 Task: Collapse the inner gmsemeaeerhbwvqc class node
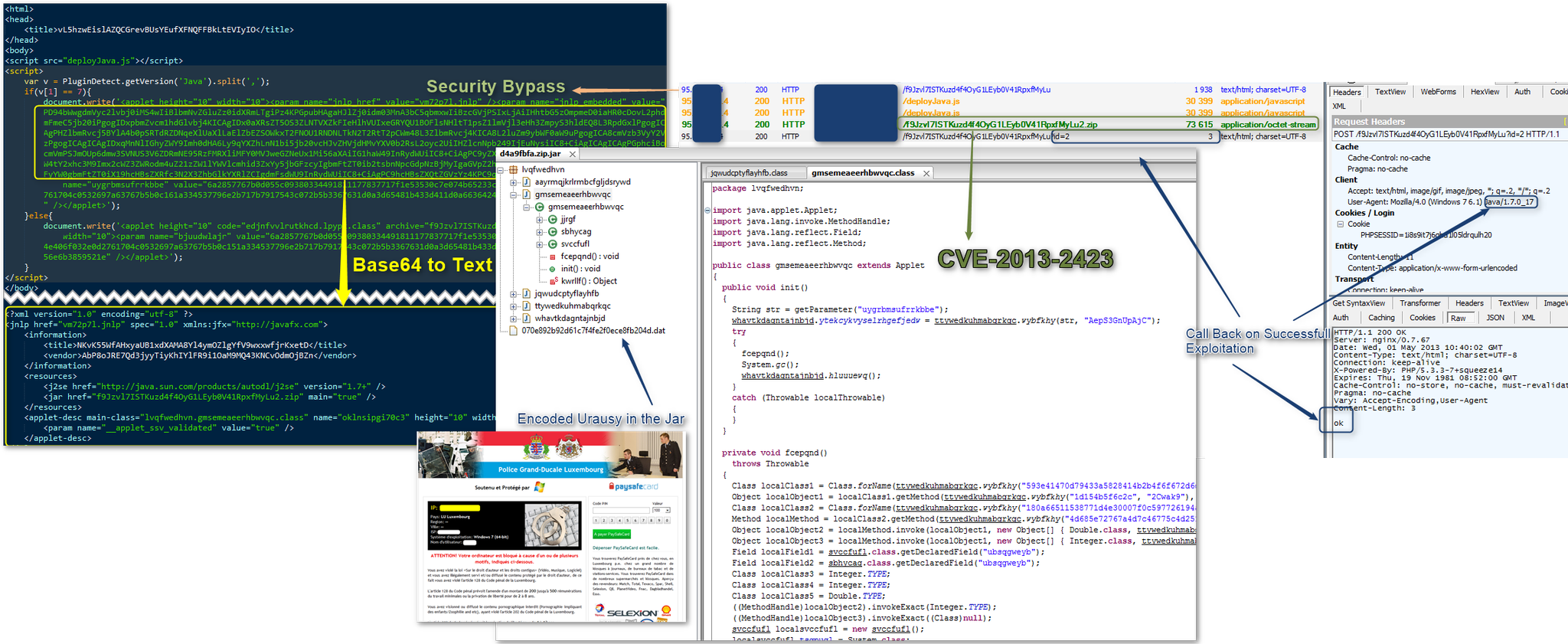point(527,208)
